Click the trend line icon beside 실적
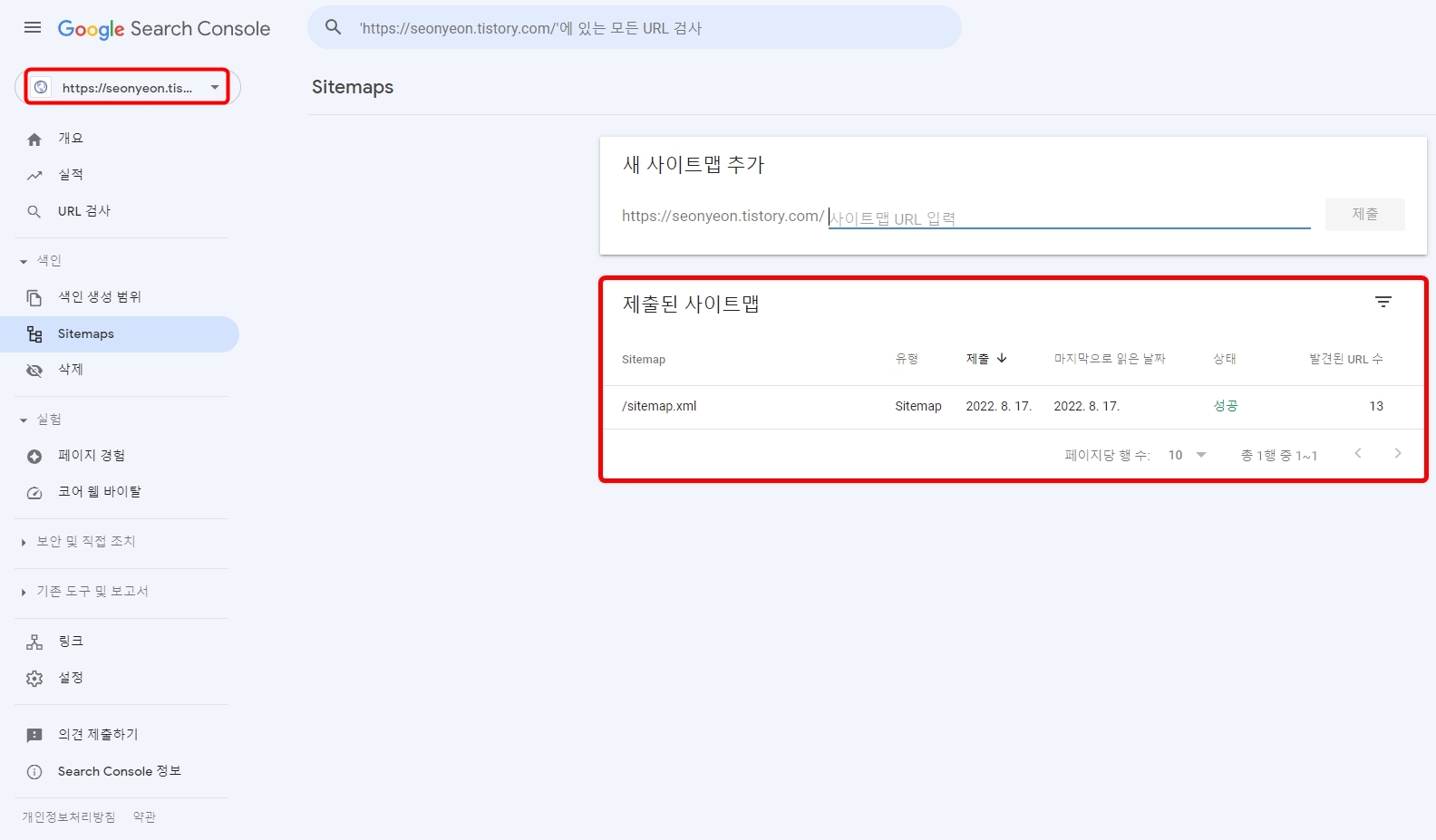The width and height of the screenshot is (1436, 840). (x=34, y=176)
